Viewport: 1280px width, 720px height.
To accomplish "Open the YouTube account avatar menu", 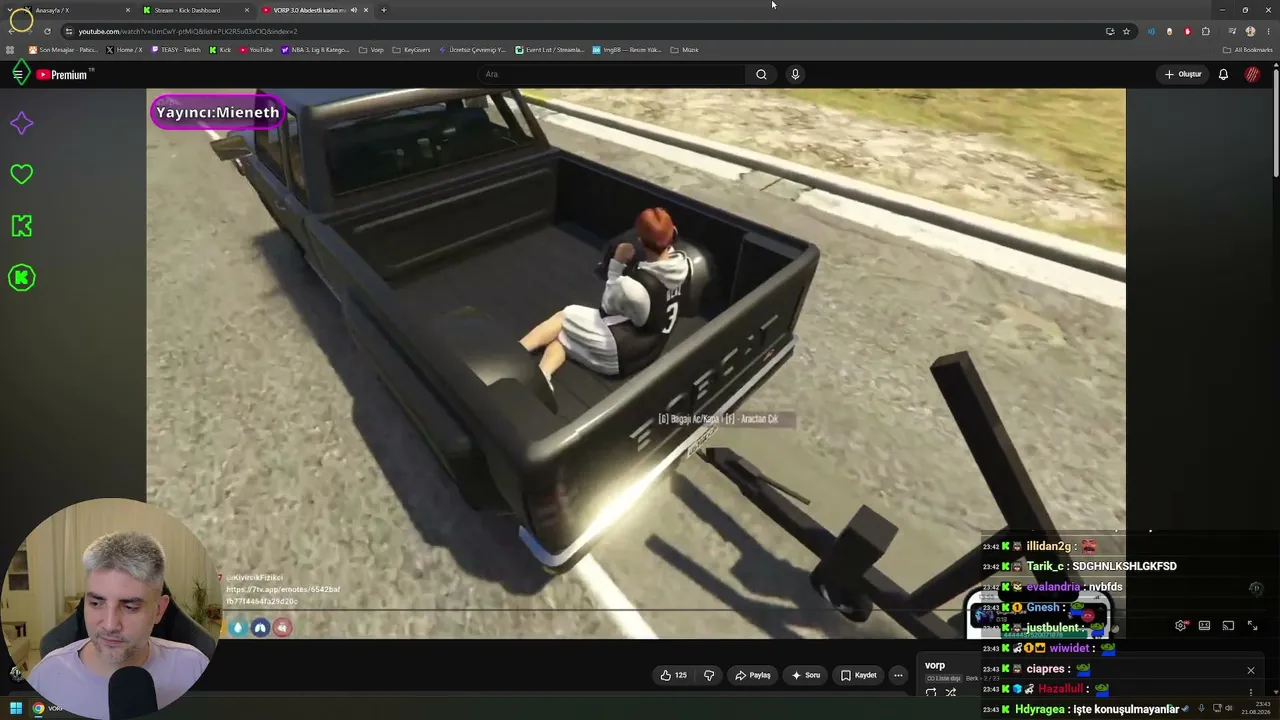I will point(1252,74).
